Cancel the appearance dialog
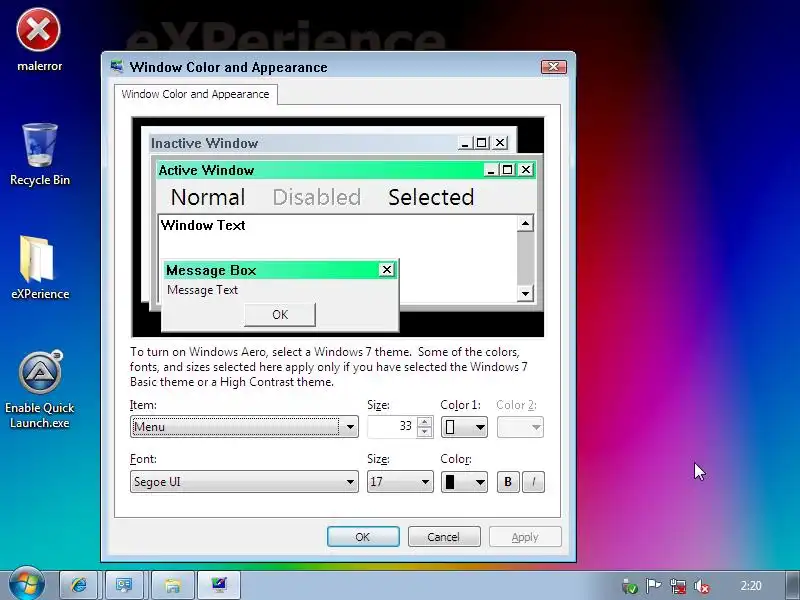This screenshot has height=600, width=800. [444, 537]
